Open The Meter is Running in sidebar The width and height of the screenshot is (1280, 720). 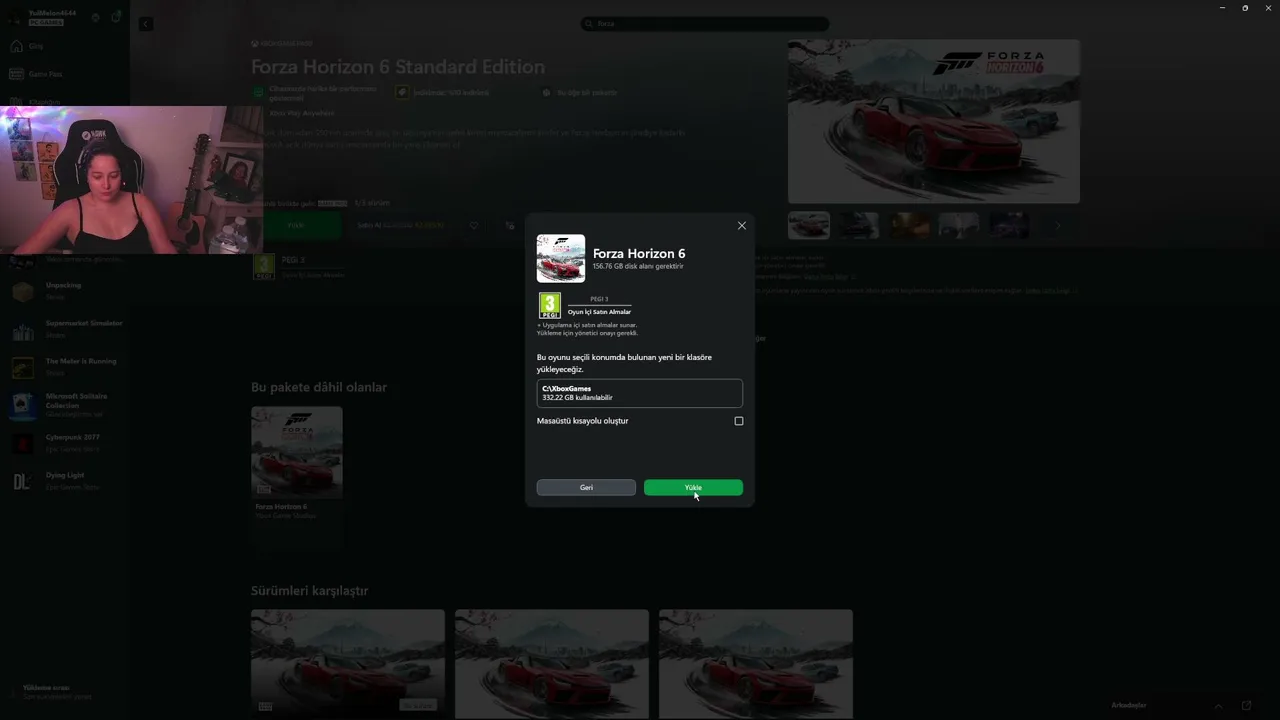pyautogui.click(x=64, y=366)
